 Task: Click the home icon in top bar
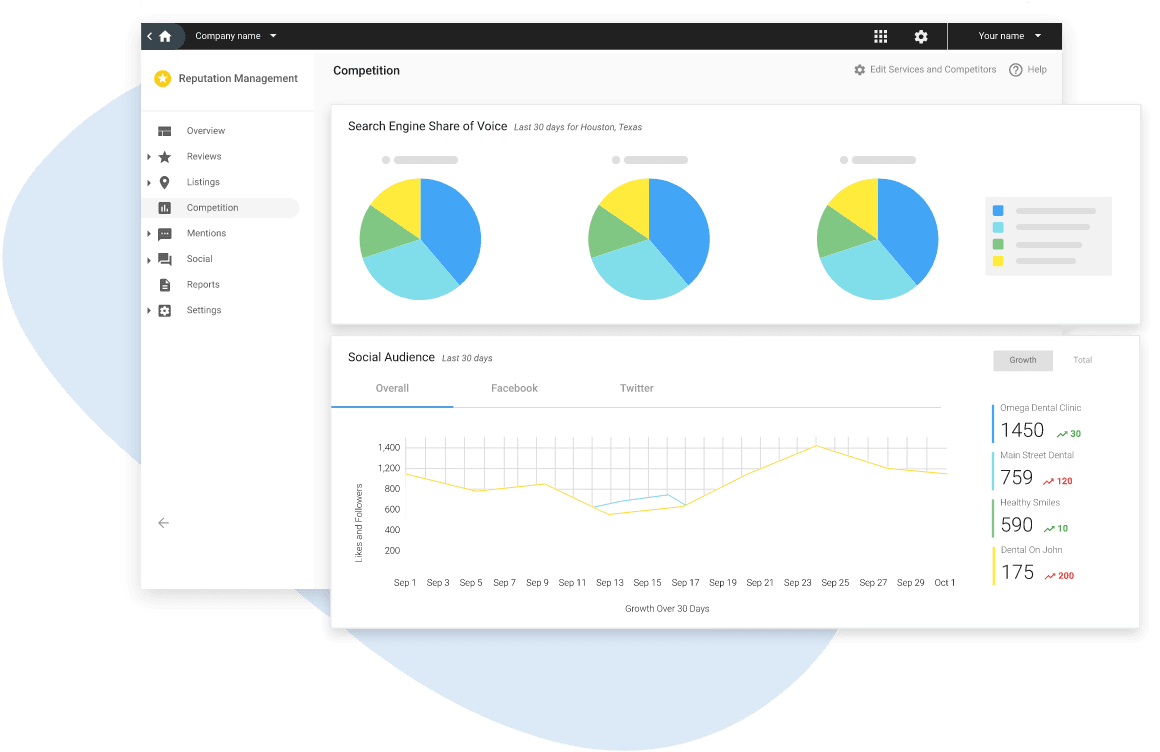tap(165, 36)
